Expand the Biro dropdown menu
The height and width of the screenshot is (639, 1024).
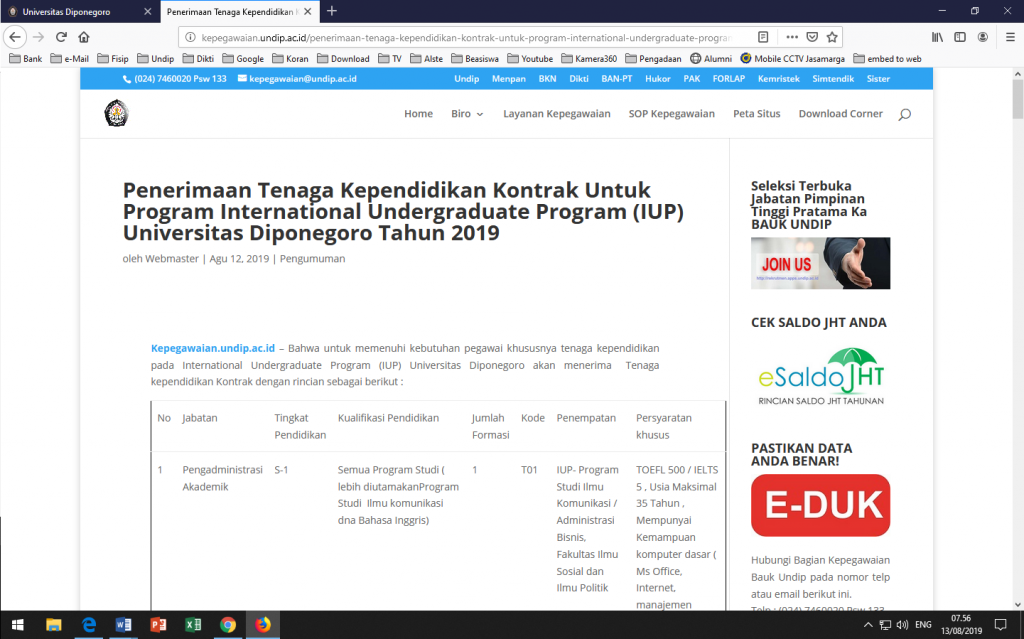(467, 114)
